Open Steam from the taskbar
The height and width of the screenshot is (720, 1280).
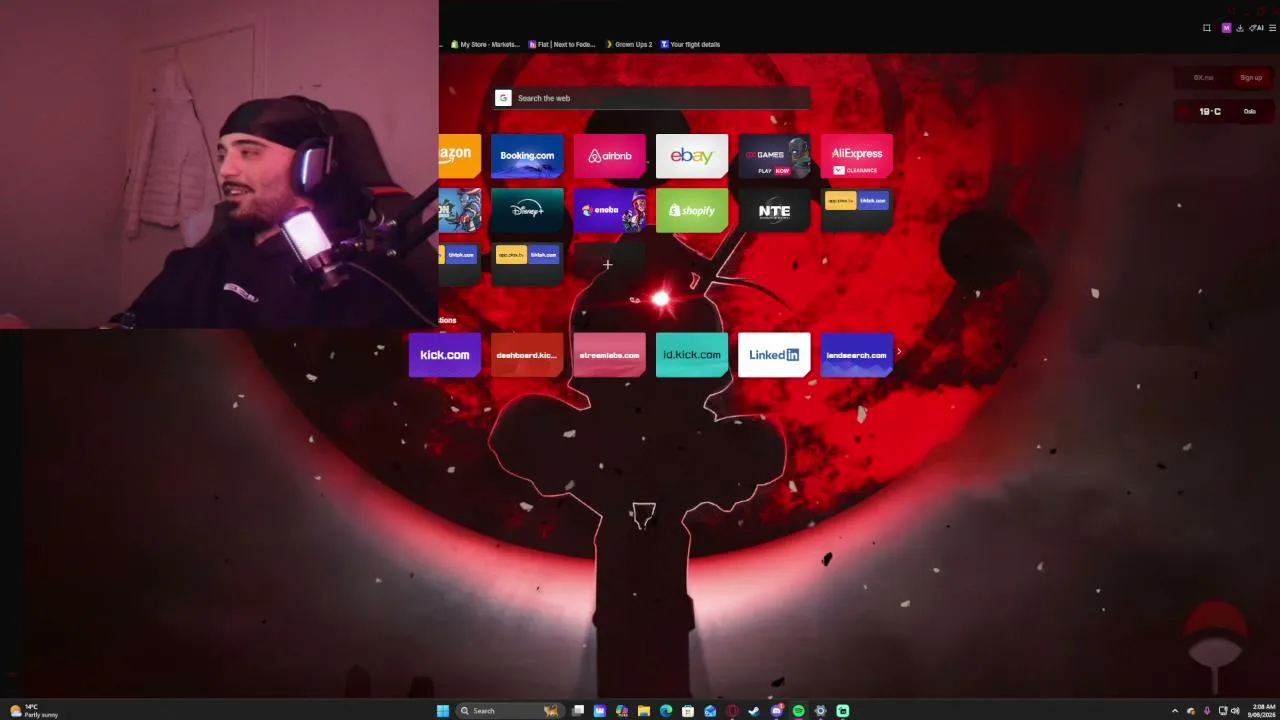(x=754, y=711)
